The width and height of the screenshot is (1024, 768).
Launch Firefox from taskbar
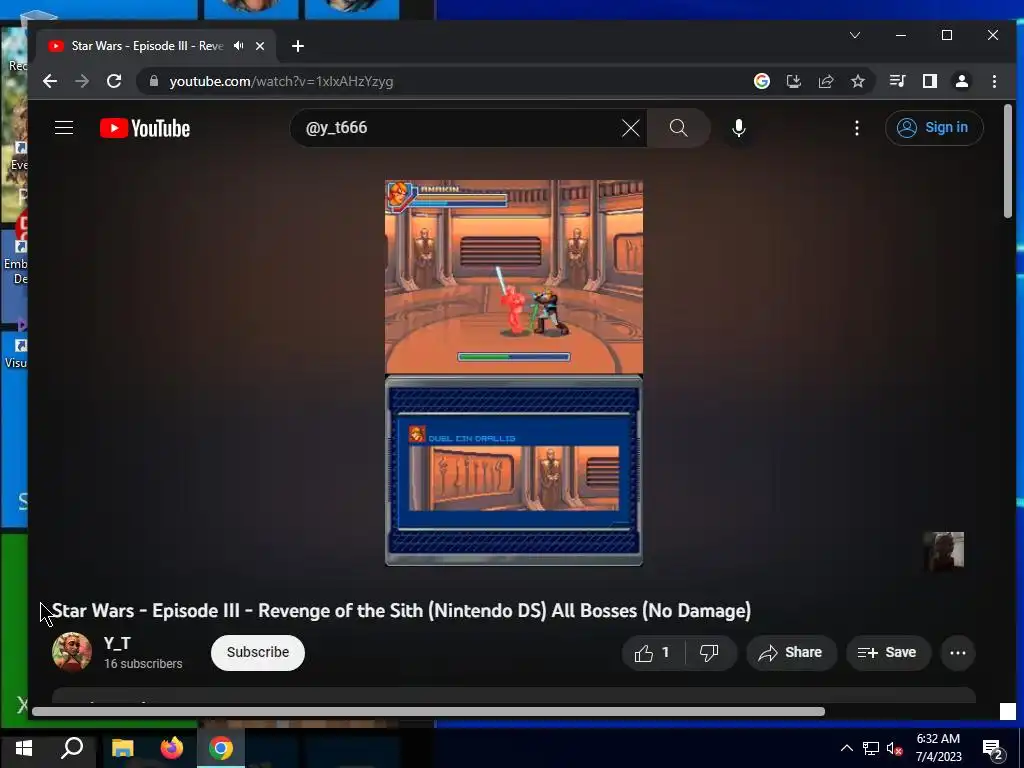coord(172,748)
